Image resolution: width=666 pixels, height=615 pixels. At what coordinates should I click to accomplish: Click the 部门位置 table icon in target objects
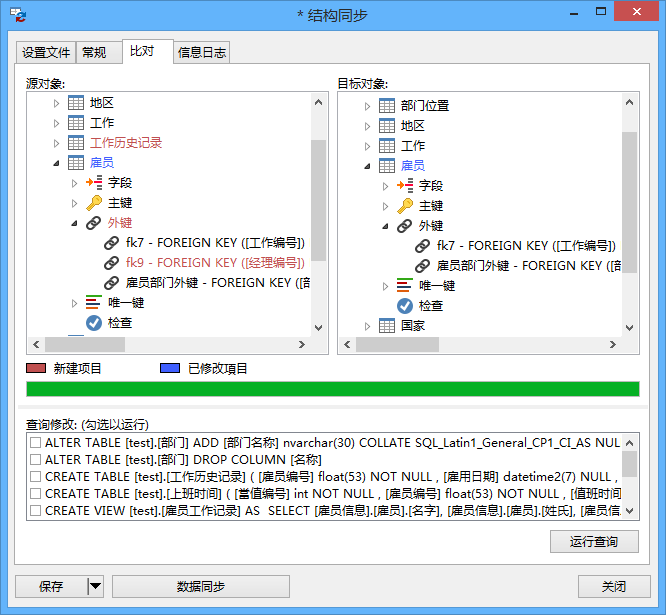click(387, 106)
